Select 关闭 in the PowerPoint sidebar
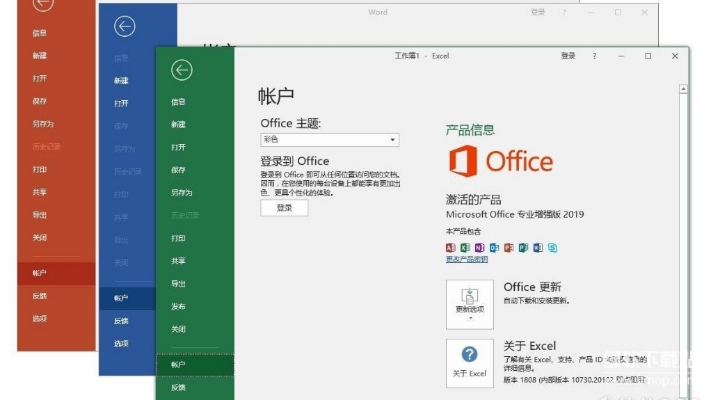This screenshot has width=712, height=400. tap(40, 237)
